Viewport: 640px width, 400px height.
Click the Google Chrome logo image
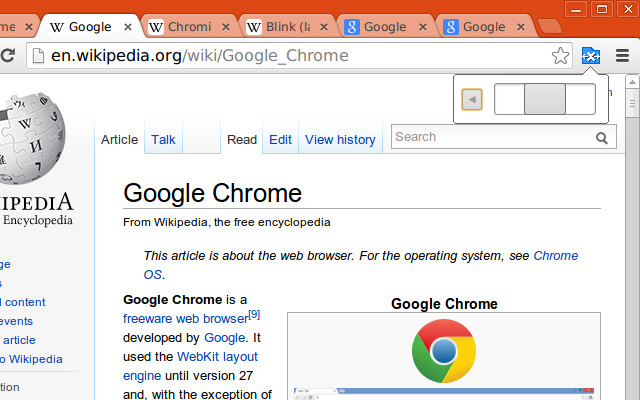444,351
